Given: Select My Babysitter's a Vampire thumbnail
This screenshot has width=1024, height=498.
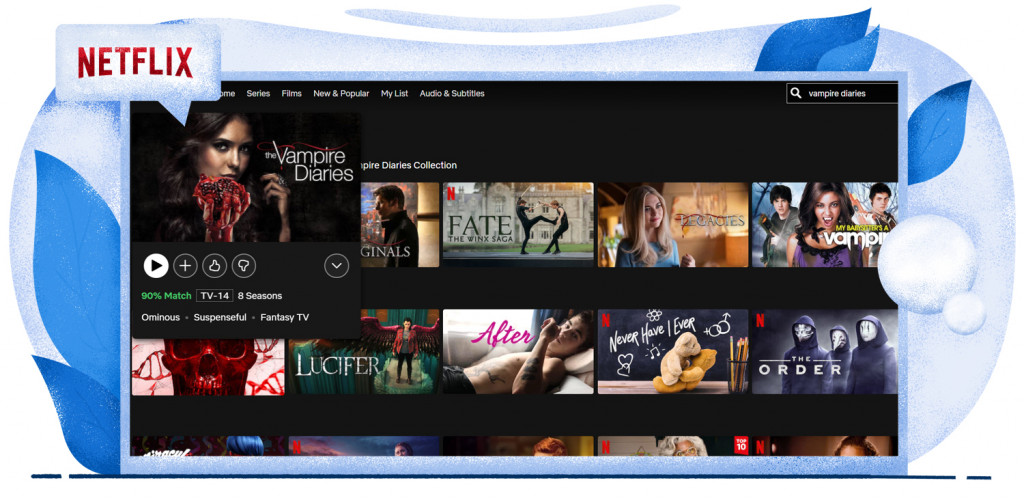Looking at the screenshot, I should (x=825, y=225).
